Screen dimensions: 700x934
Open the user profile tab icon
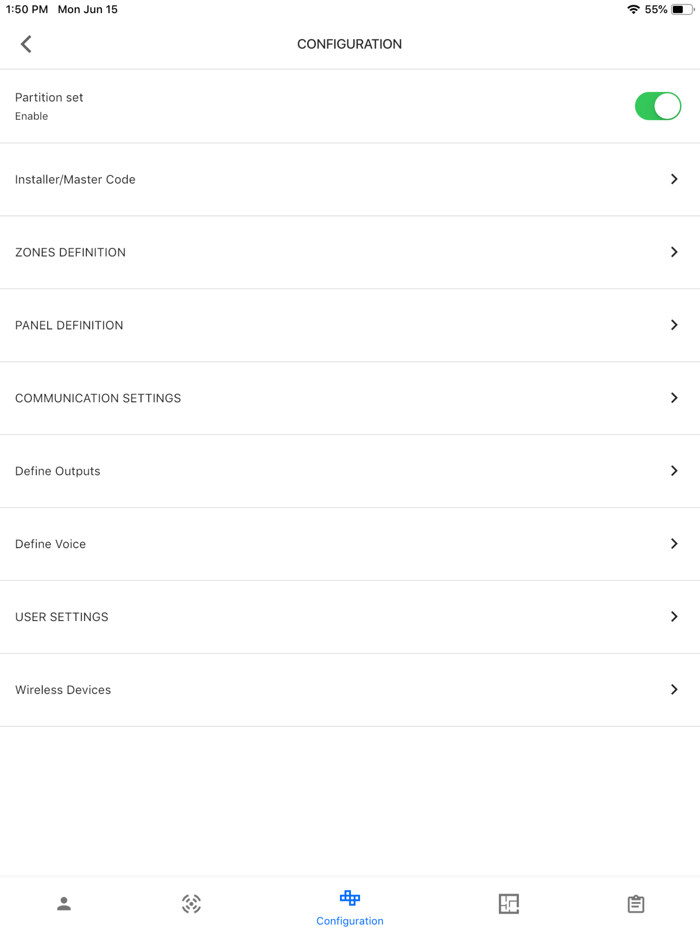[x=64, y=904]
